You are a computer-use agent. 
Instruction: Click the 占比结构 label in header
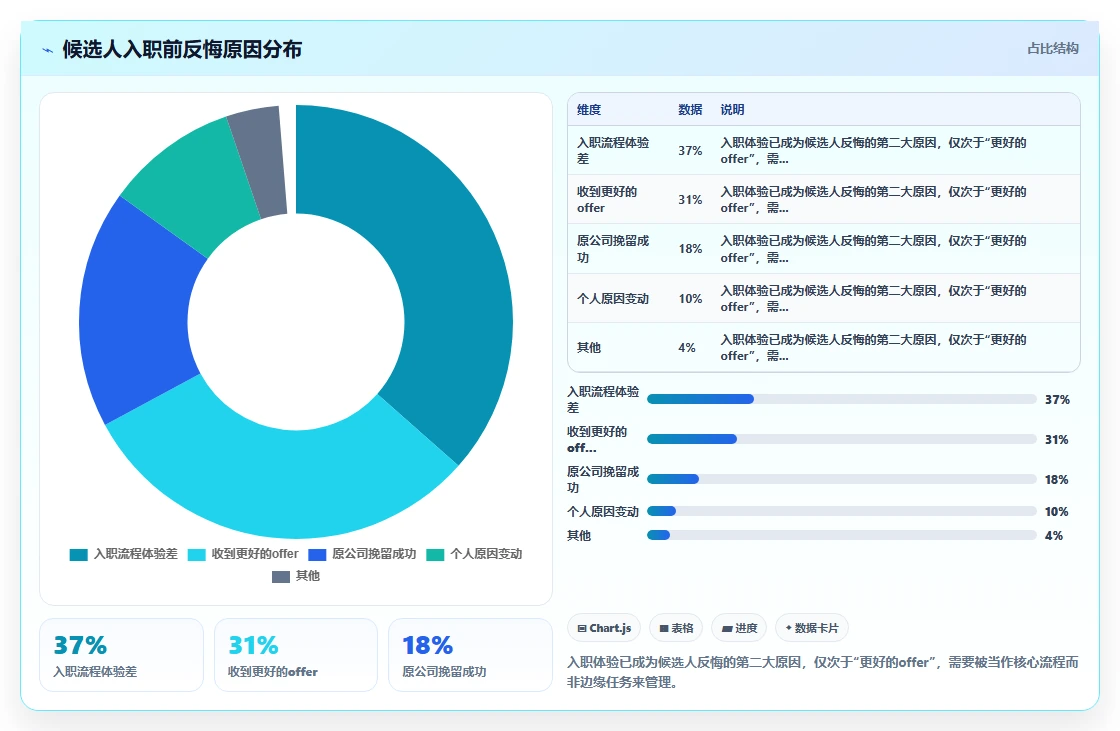pos(1053,49)
